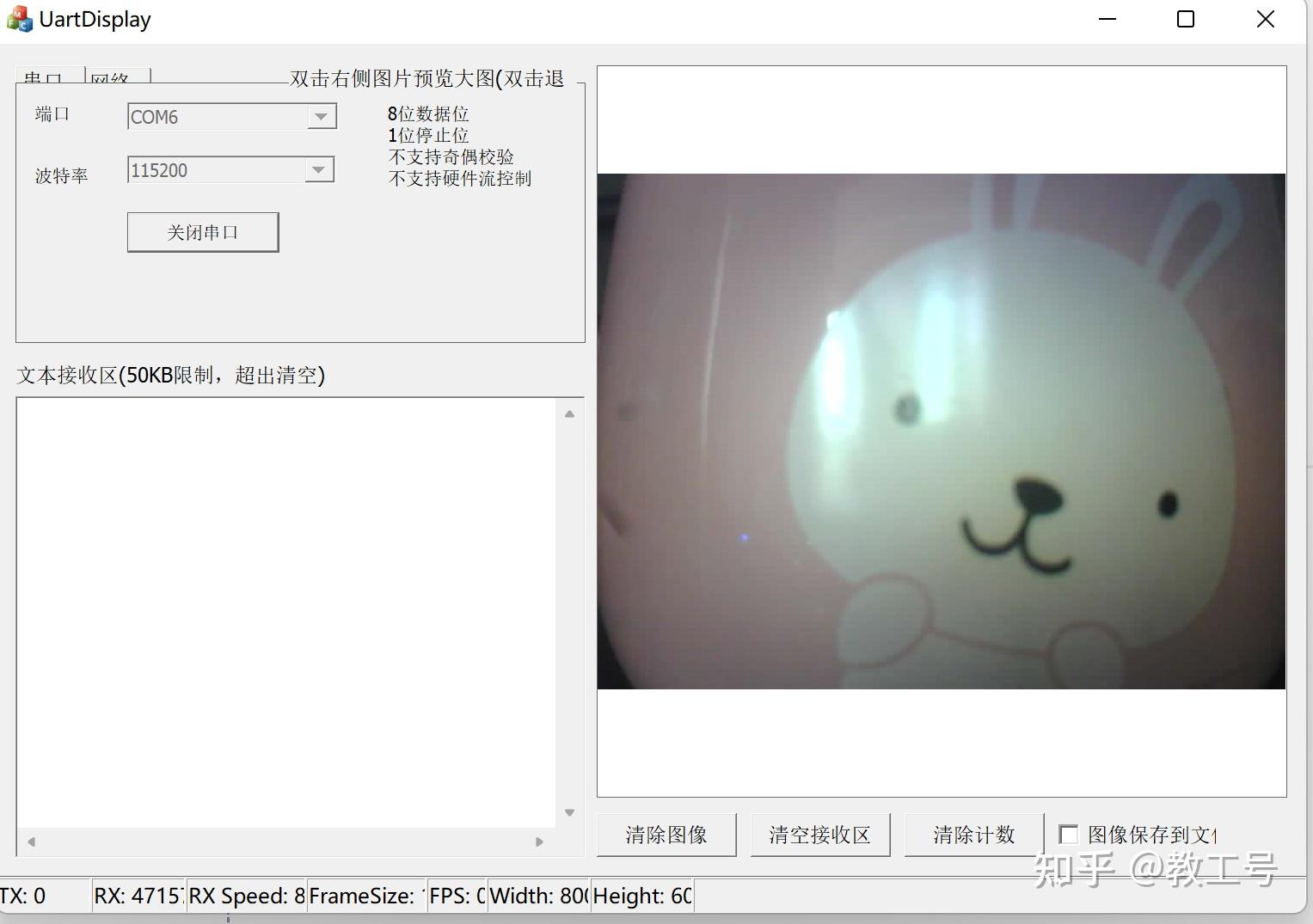The width and height of the screenshot is (1313, 924).
Task: Click the FPS field in the status bar
Action: pyautogui.click(x=456, y=896)
